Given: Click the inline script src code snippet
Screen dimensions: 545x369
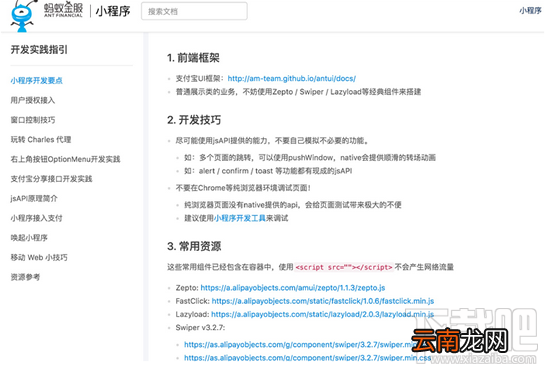Looking at the screenshot, I should (x=344, y=267).
